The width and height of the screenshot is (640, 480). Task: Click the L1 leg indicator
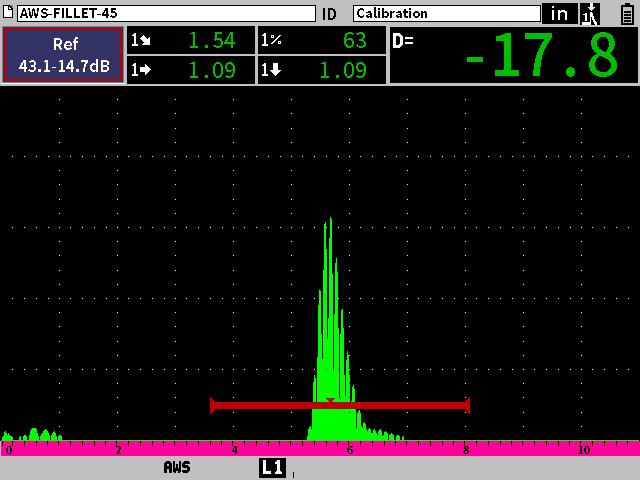point(272,468)
